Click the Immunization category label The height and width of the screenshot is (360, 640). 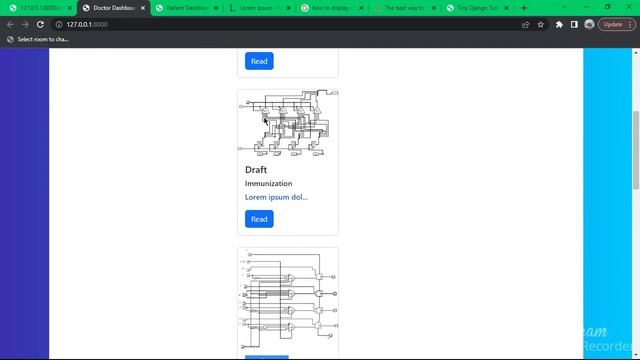click(x=269, y=184)
